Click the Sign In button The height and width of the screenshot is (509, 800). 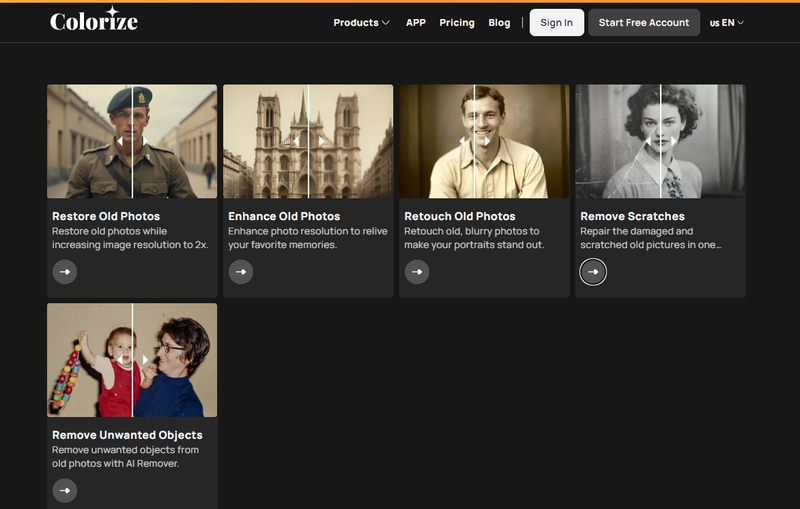(557, 22)
